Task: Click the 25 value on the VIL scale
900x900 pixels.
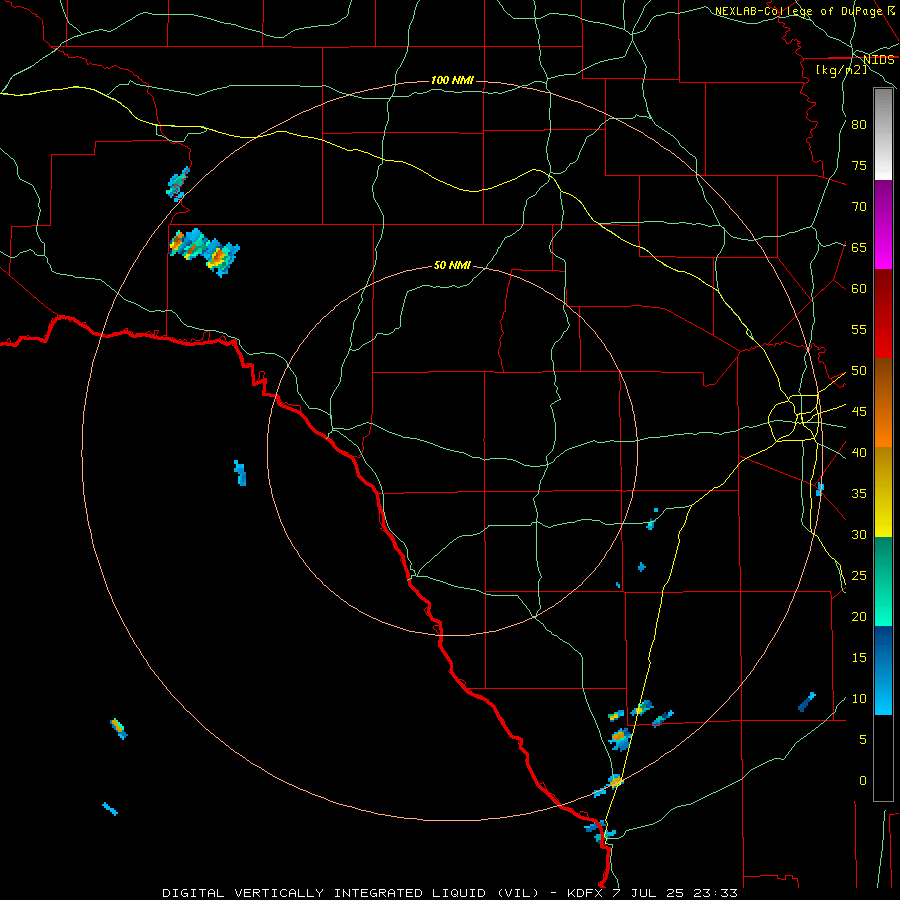Action: point(859,576)
